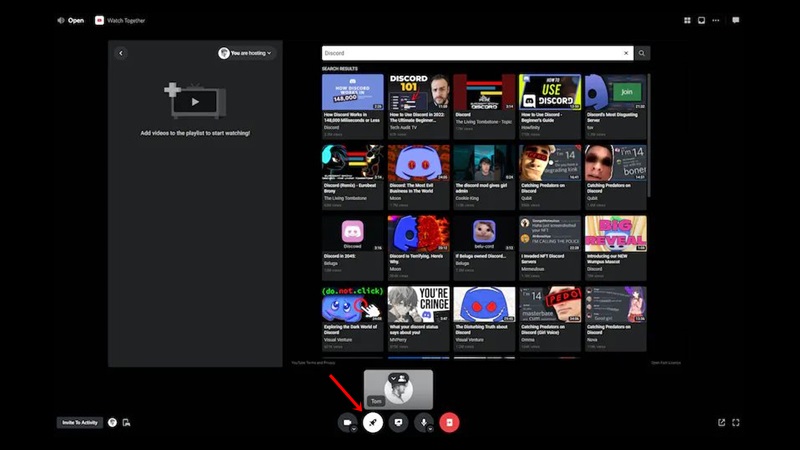
Task: Open camera options dropdown arrow
Action: click(x=354, y=429)
